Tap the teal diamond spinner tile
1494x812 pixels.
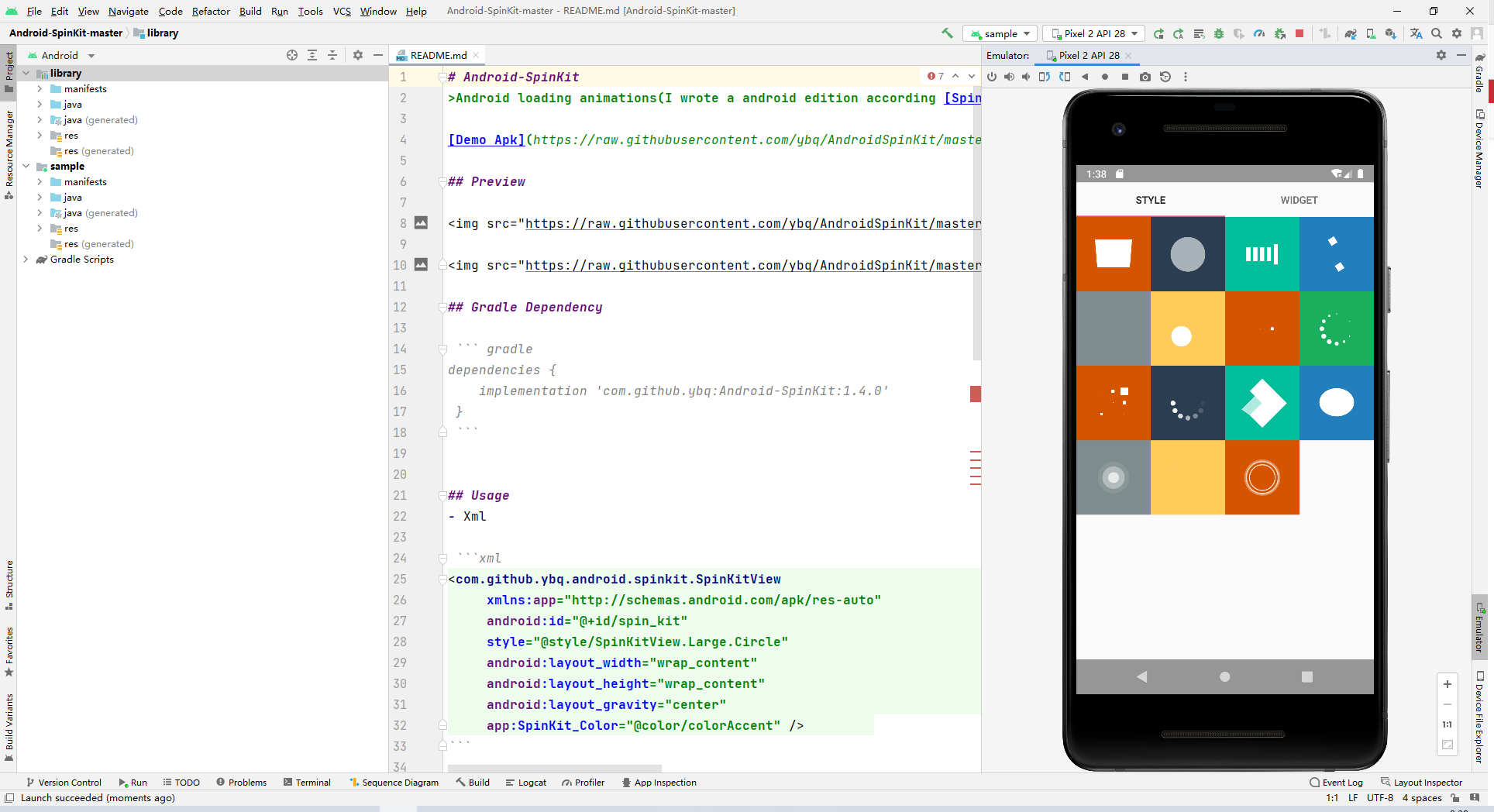click(x=1262, y=403)
